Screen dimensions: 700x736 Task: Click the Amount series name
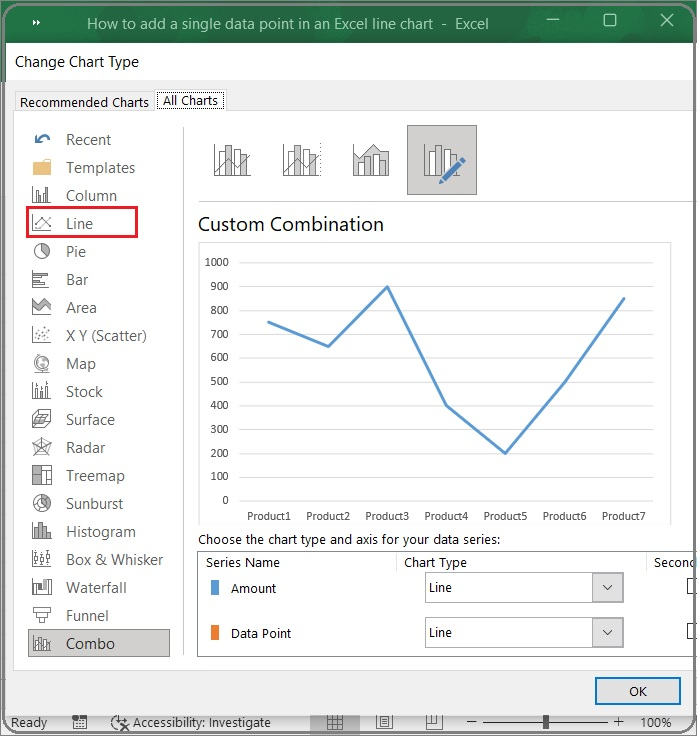click(253, 588)
